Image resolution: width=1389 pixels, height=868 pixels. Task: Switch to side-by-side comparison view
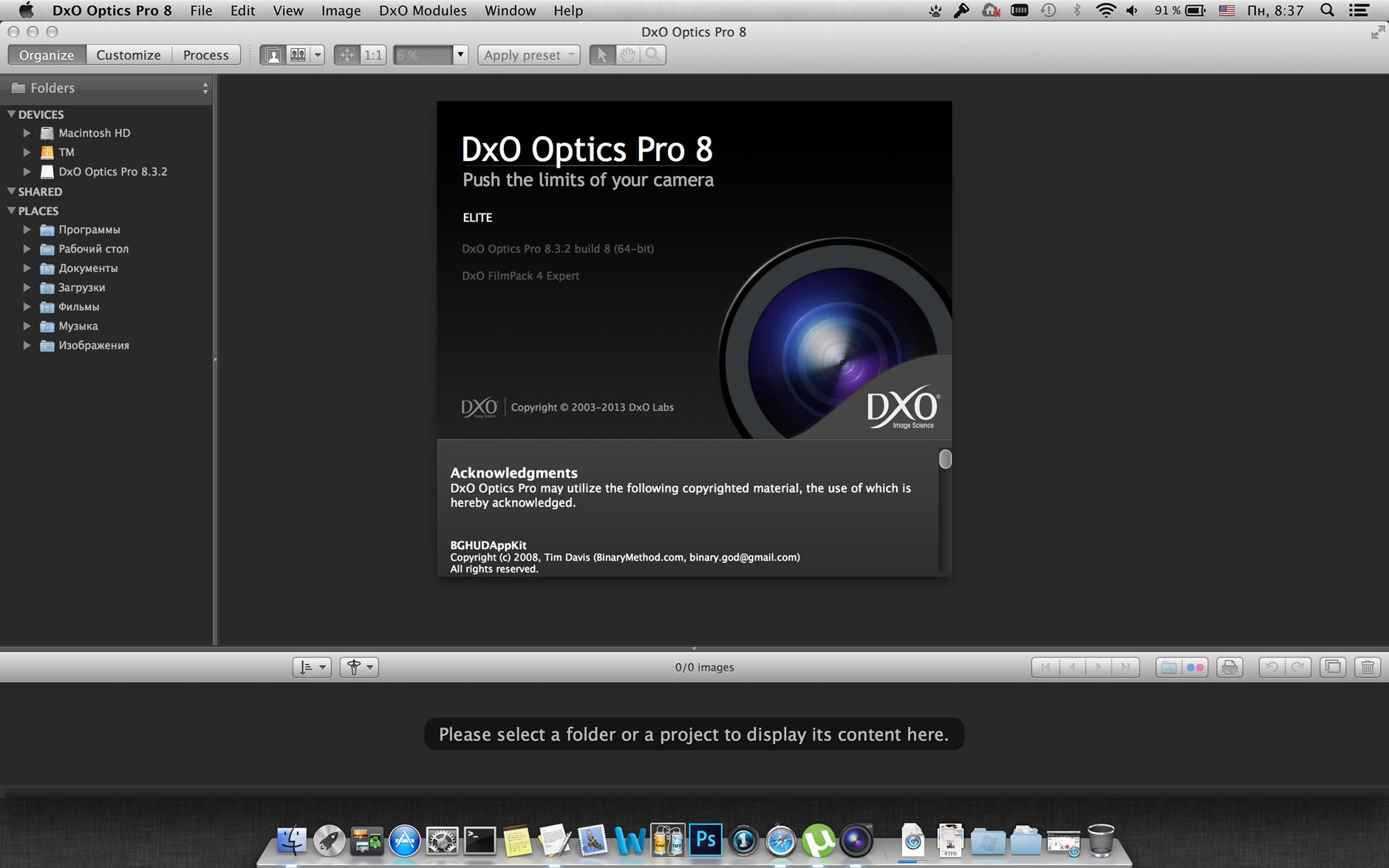[298, 55]
